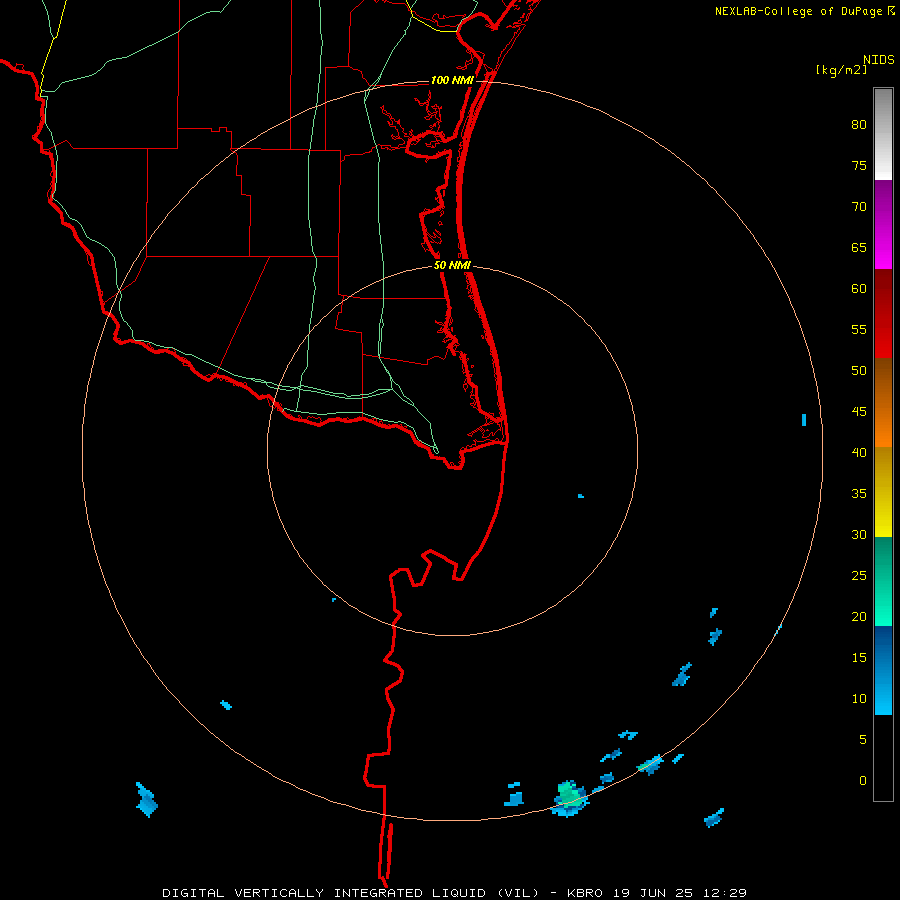This screenshot has height=900, width=900.
Task: Click the 25 value on the scale
Action: coord(859,576)
